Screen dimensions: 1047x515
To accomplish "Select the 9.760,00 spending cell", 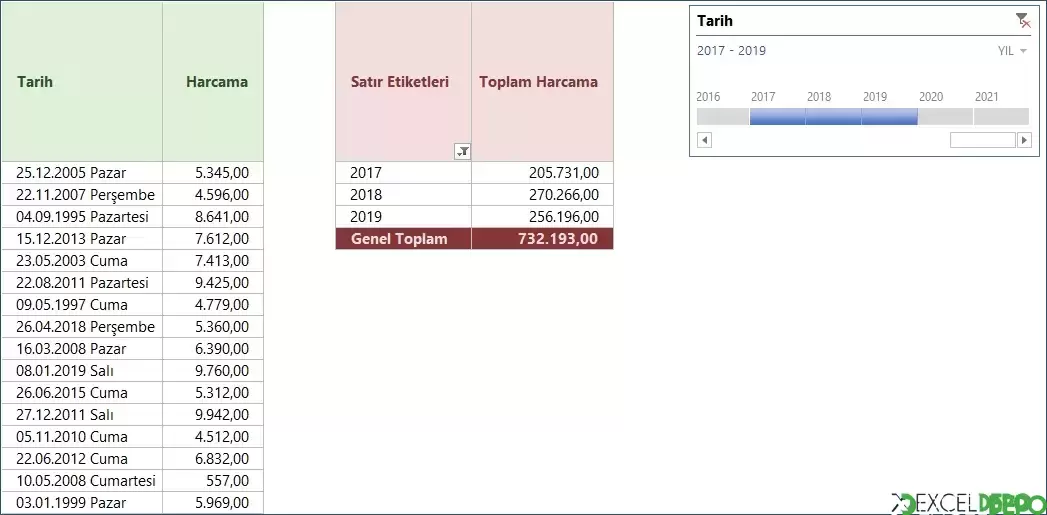I will tap(213, 371).
